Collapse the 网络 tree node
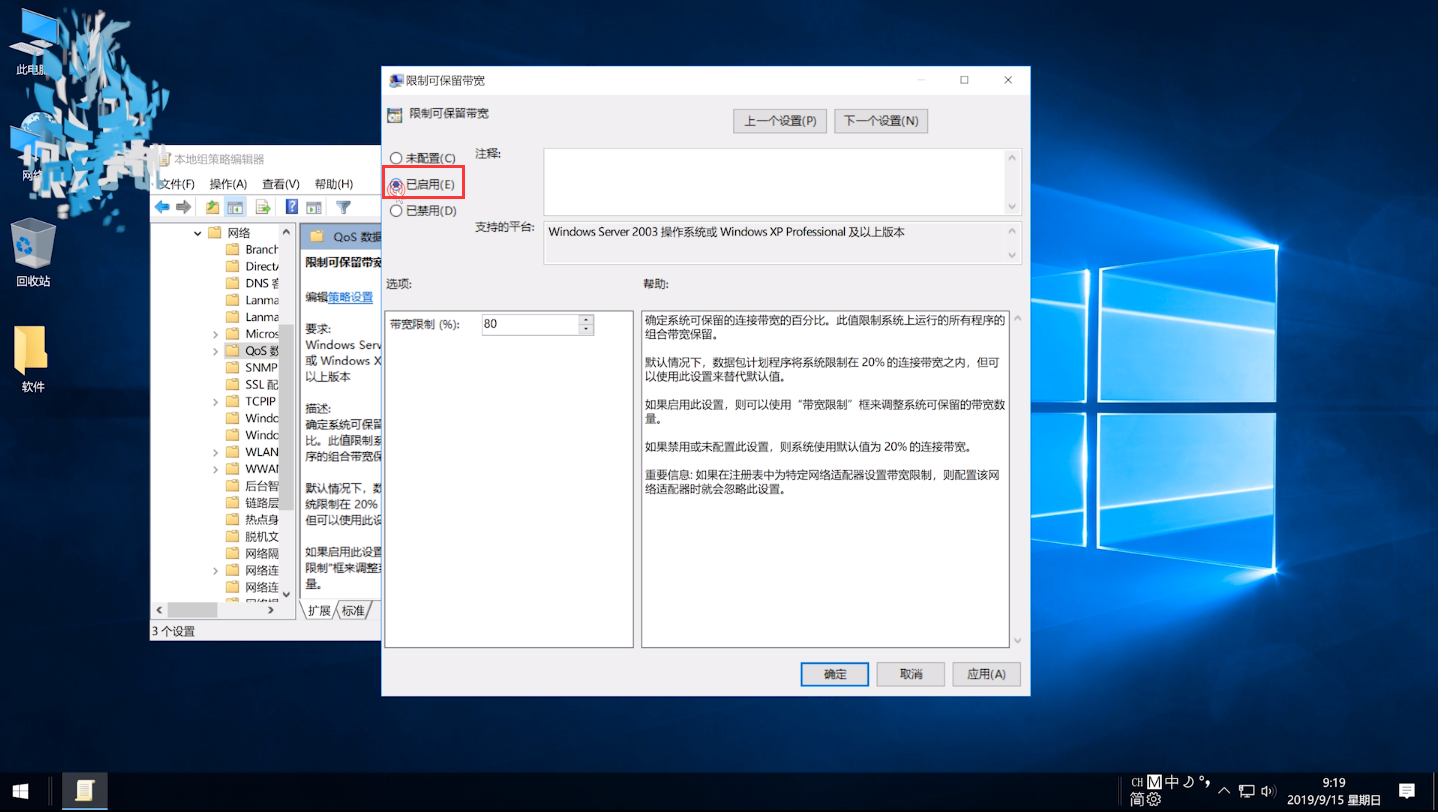The height and width of the screenshot is (812, 1438). click(198, 233)
